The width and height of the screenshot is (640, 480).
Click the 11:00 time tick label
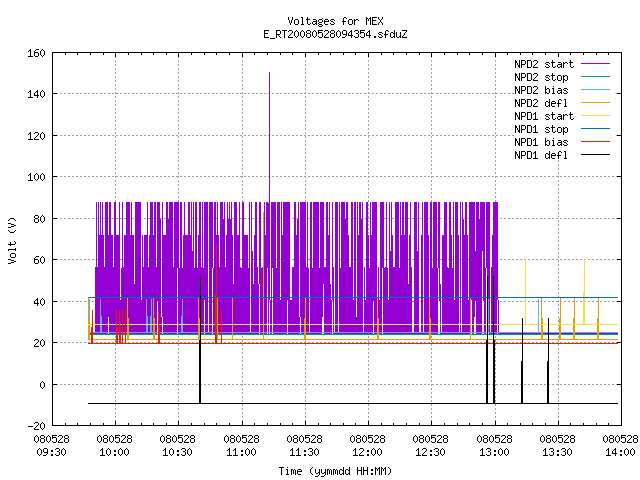(242, 452)
